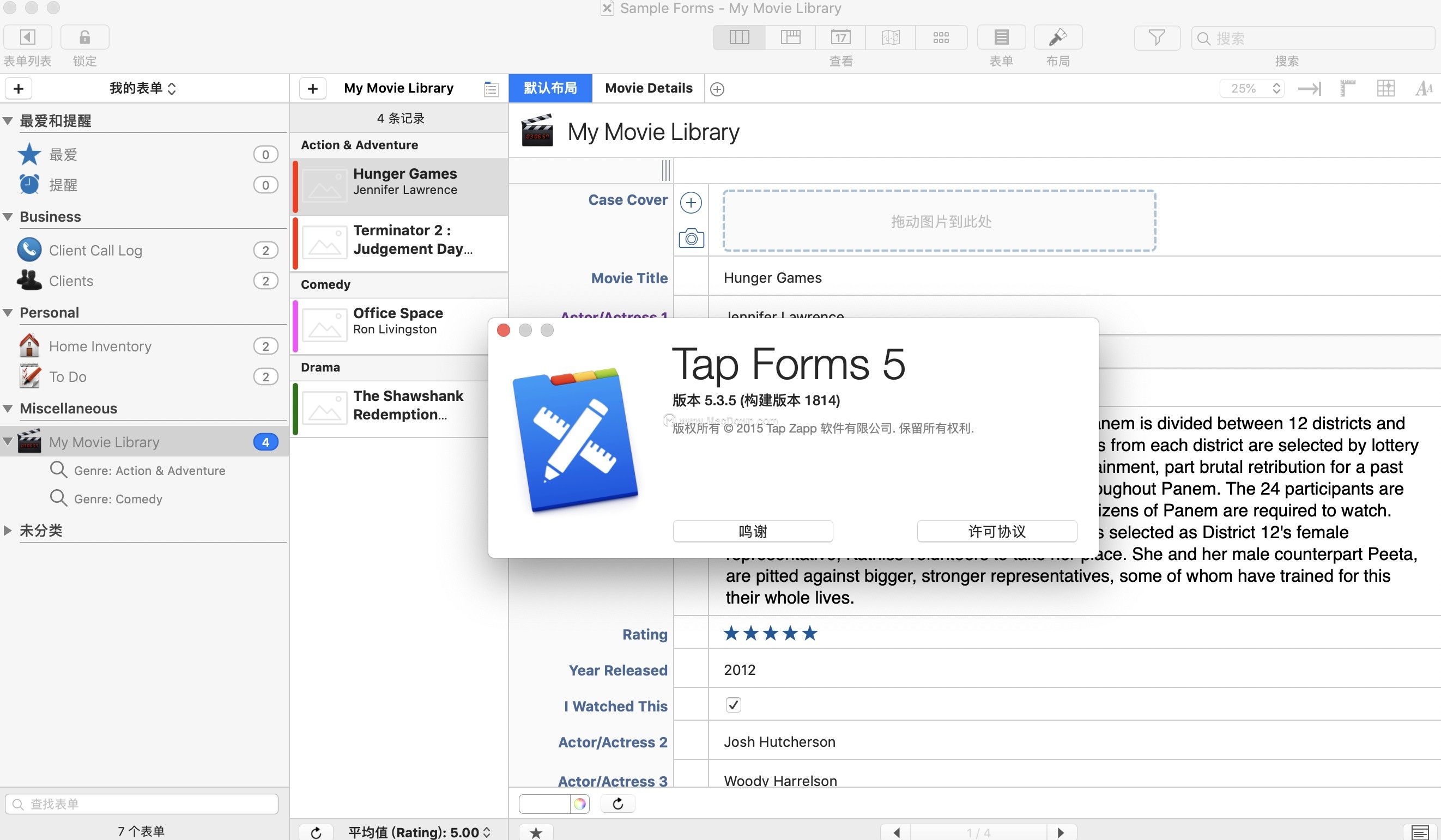Collapse the Business section
This screenshot has height=840, width=1441.
(x=8, y=217)
